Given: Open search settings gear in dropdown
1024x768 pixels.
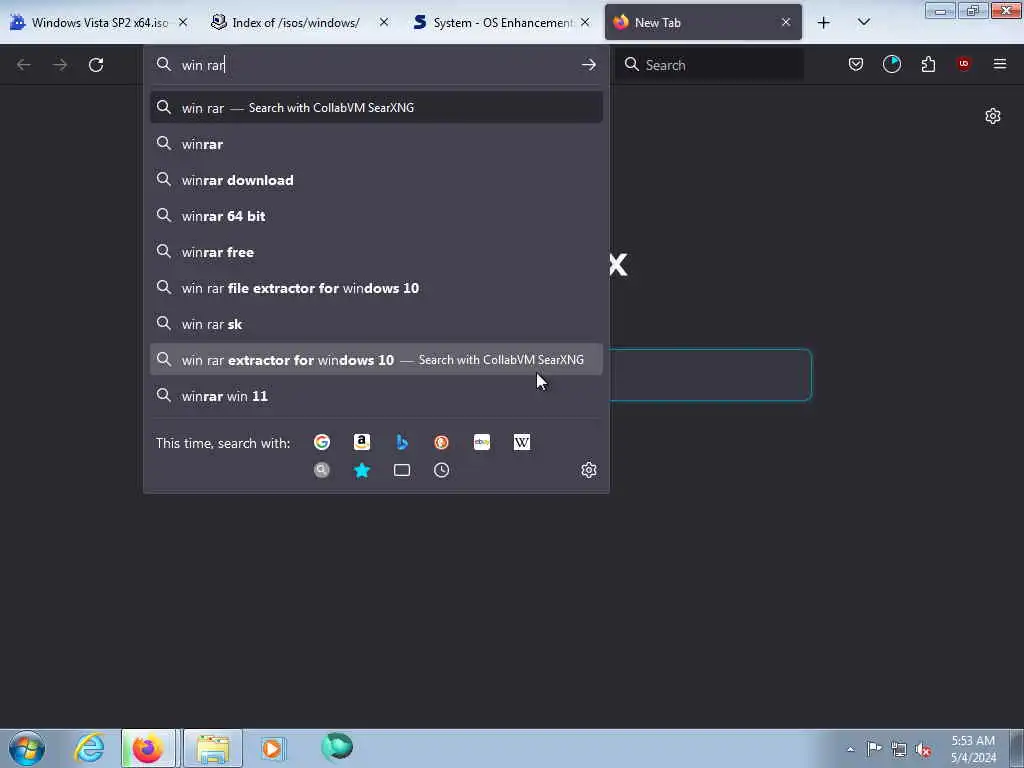Looking at the screenshot, I should pyautogui.click(x=588, y=470).
